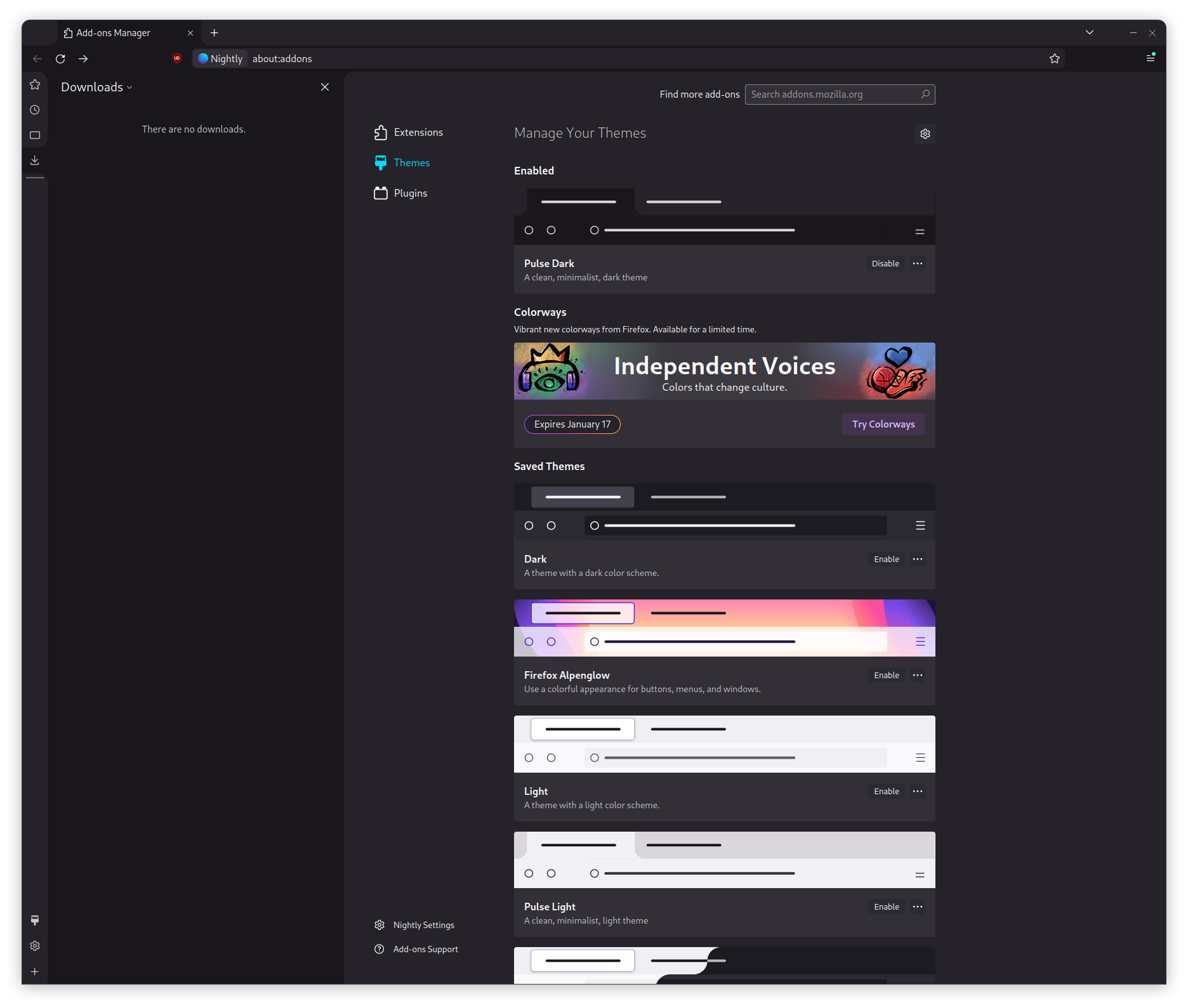Image resolution: width=1188 pixels, height=1008 pixels.
Task: Open the add-ons tools gear menu
Action: (925, 134)
